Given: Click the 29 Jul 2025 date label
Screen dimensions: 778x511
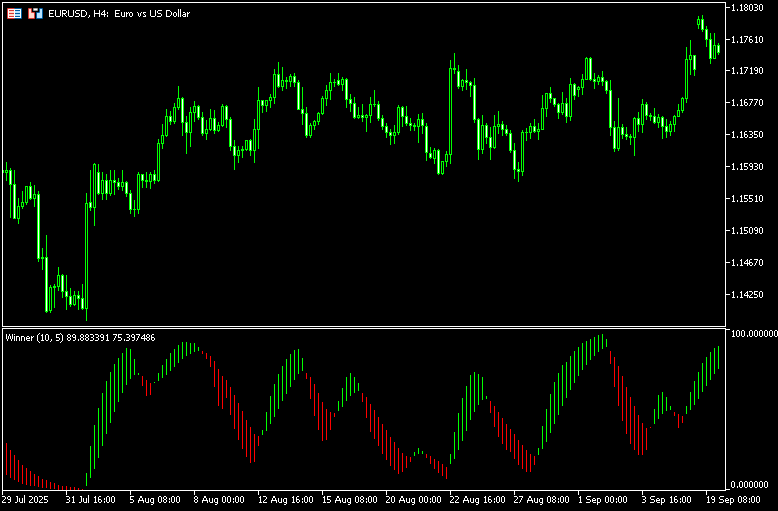Looking at the screenshot, I should tap(25, 499).
